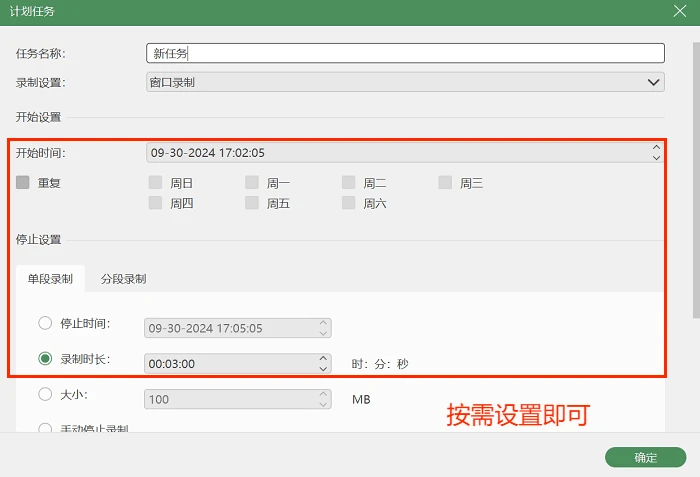Switch to the 分段录制 tab

(124, 279)
